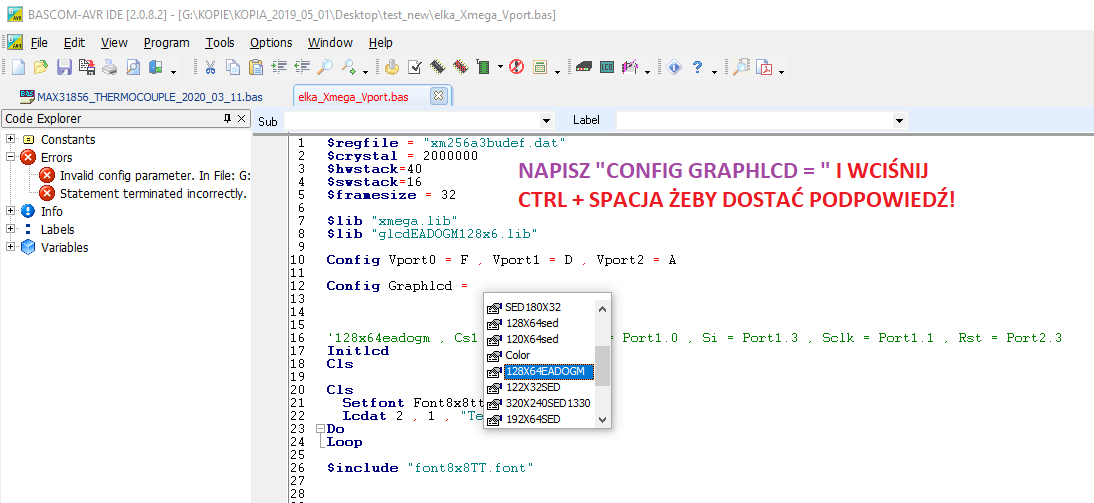The width and height of the screenshot is (1094, 503).
Task: Expand the Constants tree node
Action: click(x=10, y=140)
